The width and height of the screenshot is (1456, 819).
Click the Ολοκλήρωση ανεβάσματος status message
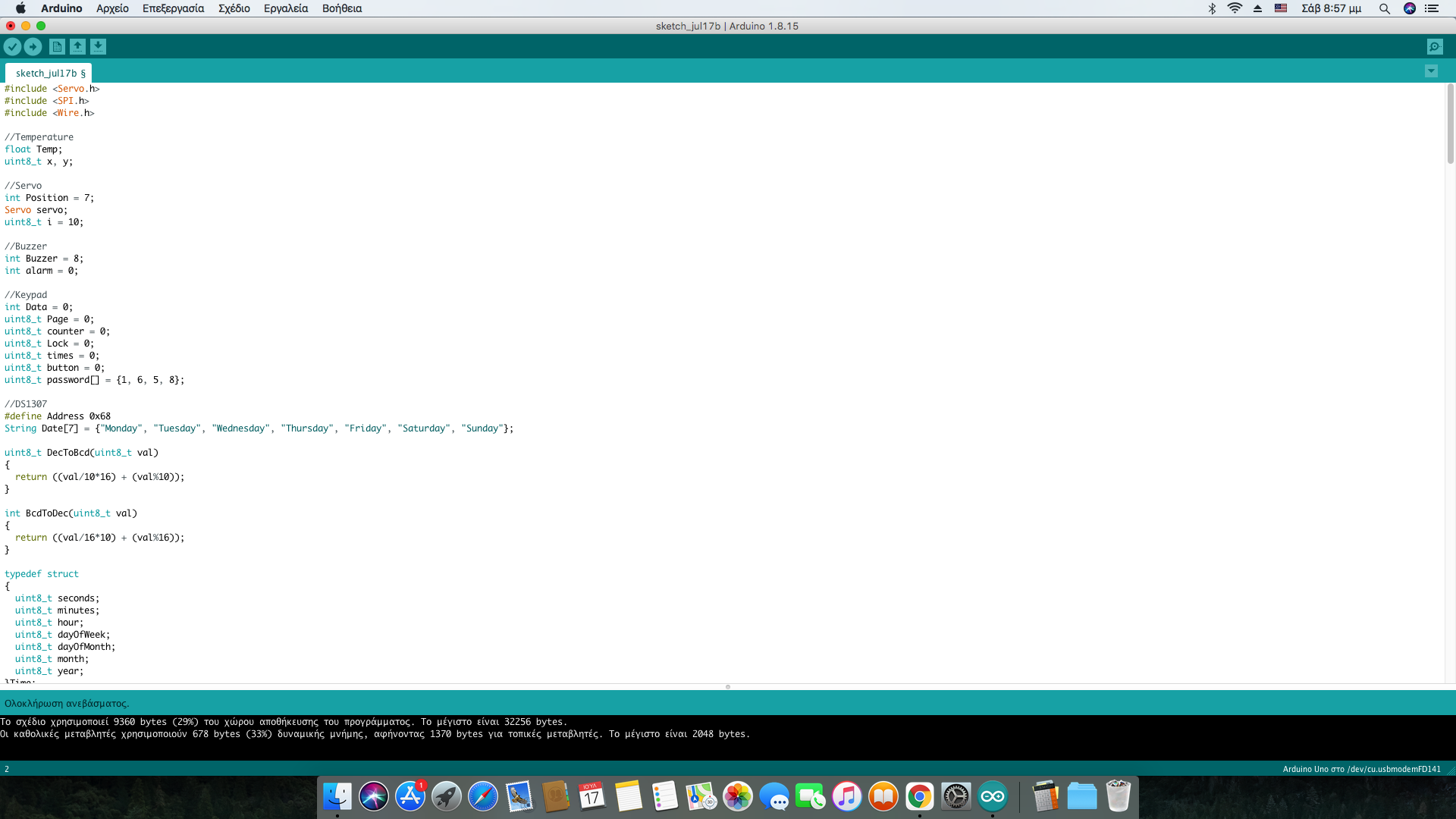click(x=67, y=703)
